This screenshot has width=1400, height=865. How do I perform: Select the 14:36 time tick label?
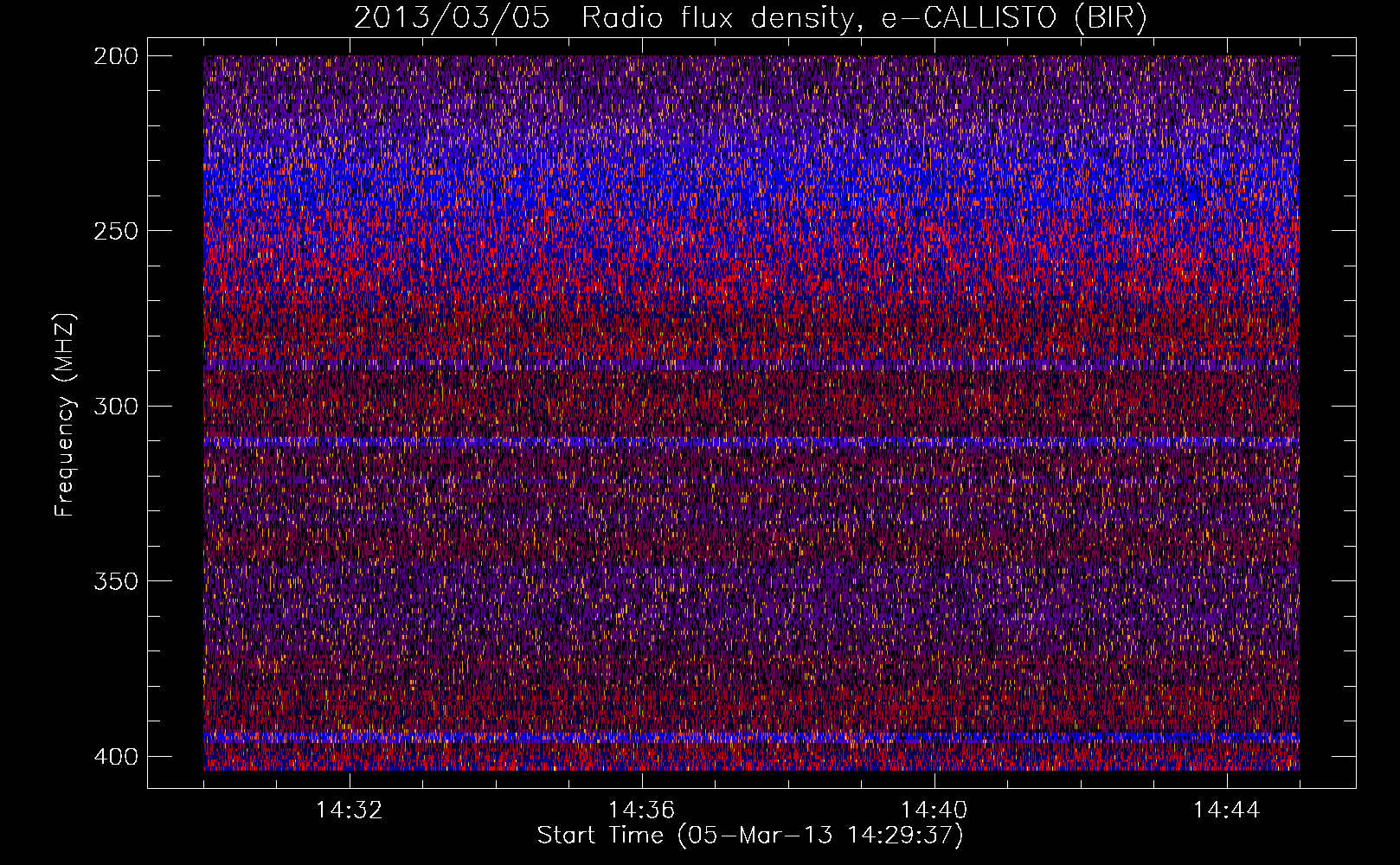click(642, 811)
